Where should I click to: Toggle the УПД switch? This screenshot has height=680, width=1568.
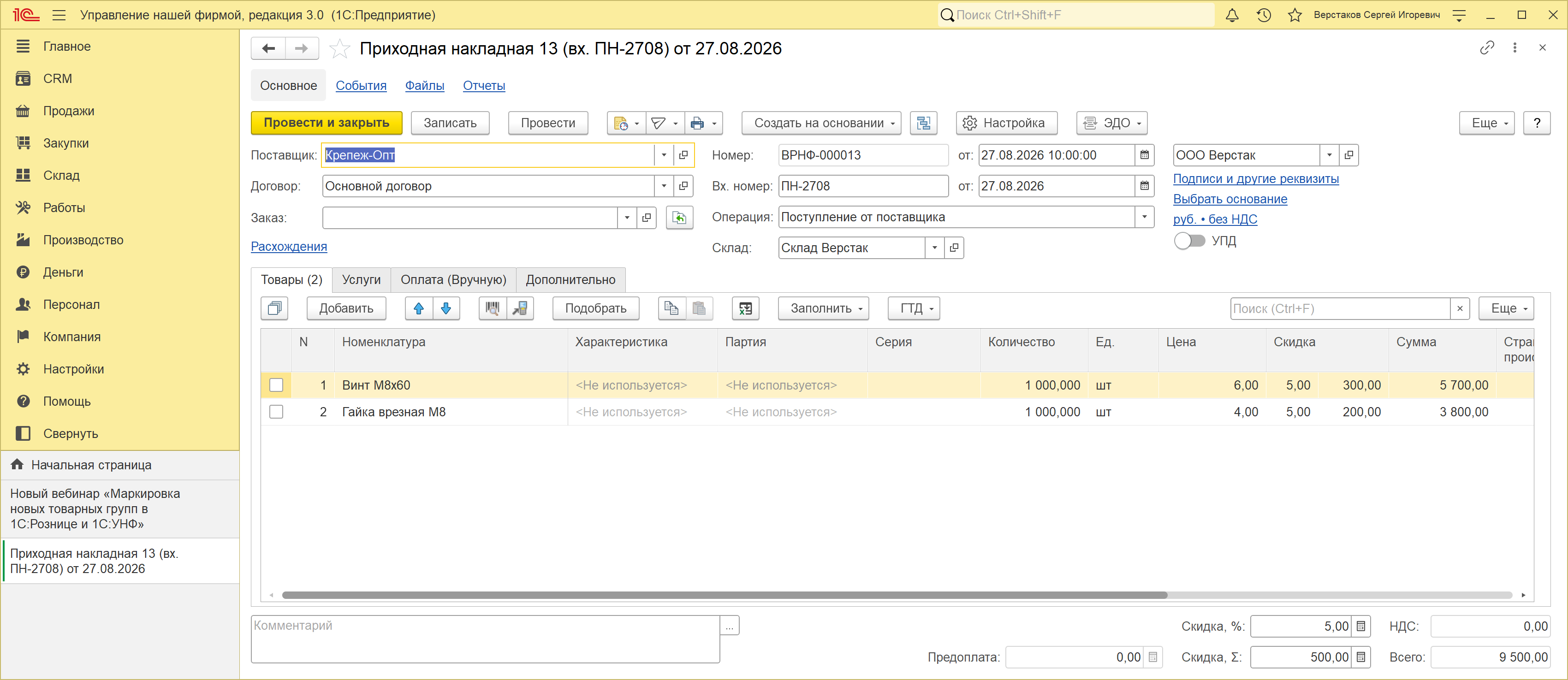coord(1189,241)
